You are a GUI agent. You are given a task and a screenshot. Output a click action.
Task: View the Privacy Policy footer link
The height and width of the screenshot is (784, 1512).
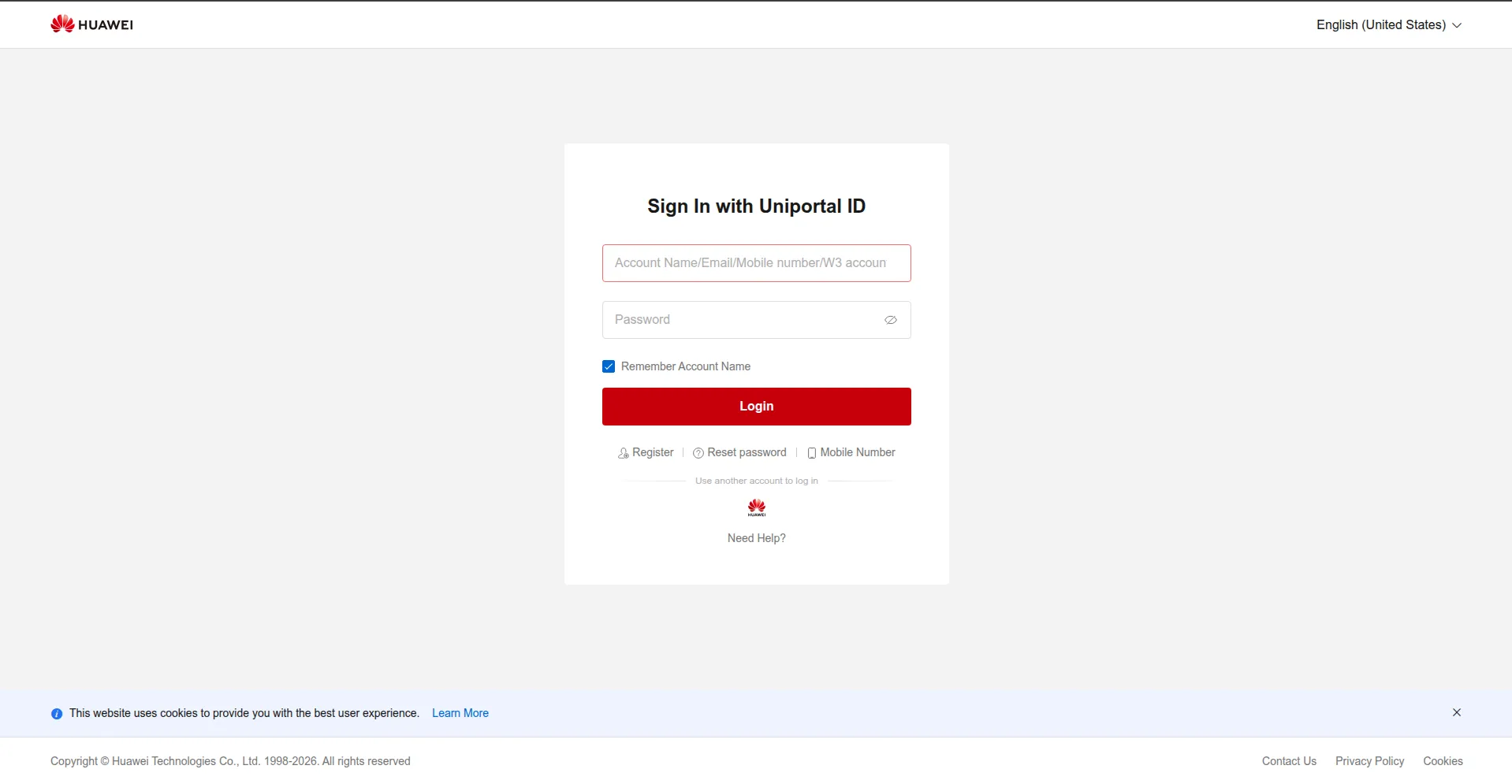1369,761
